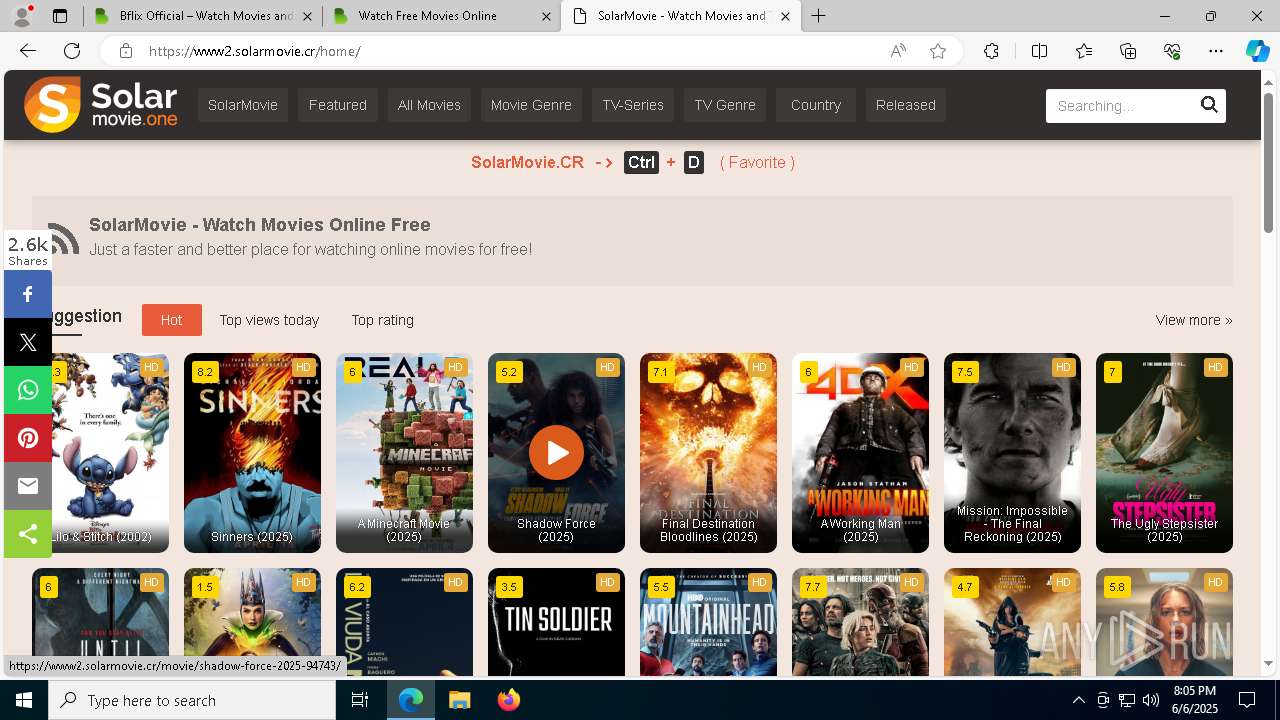Click the Favorite link

[x=757, y=162]
